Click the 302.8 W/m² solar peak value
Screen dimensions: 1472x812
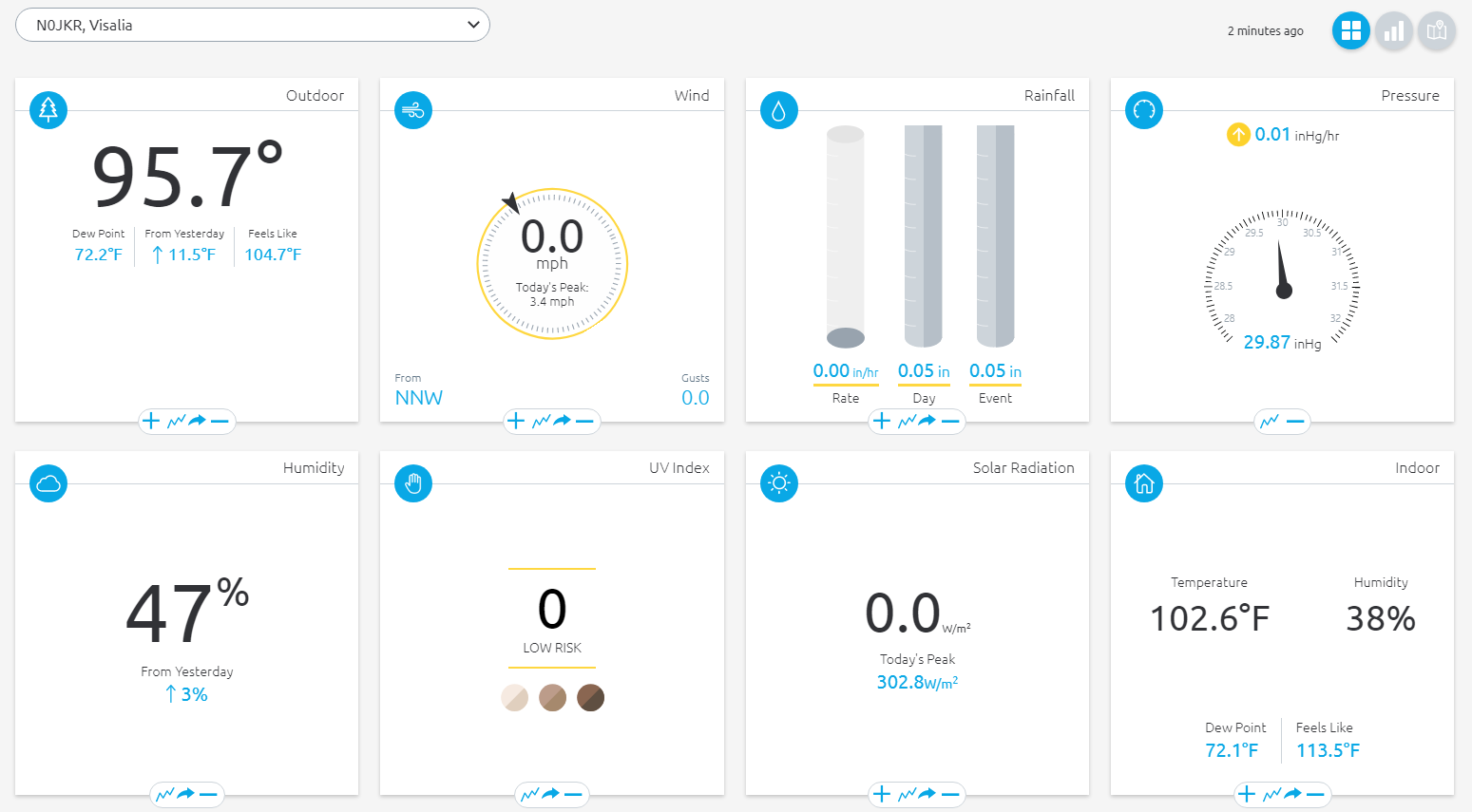point(917,682)
